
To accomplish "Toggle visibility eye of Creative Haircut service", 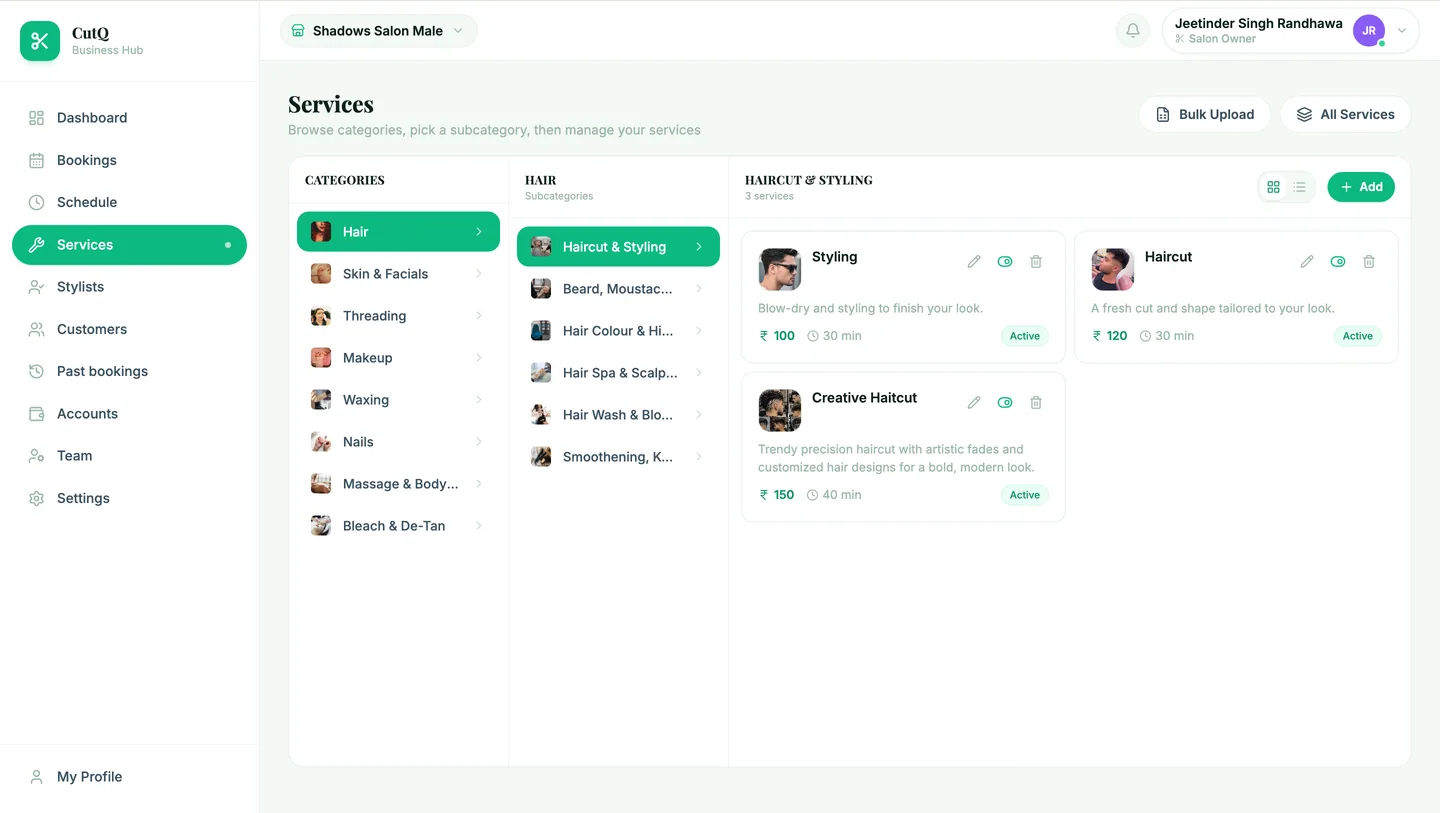I will point(1005,403).
